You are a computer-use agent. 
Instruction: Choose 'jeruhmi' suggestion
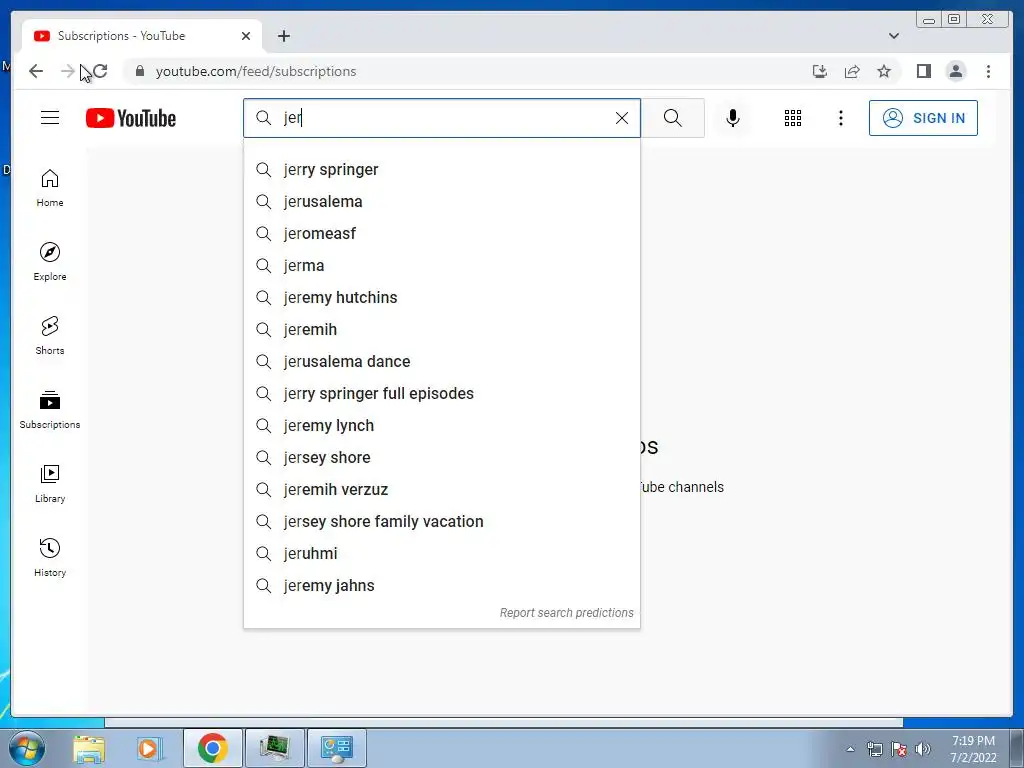pos(441,554)
